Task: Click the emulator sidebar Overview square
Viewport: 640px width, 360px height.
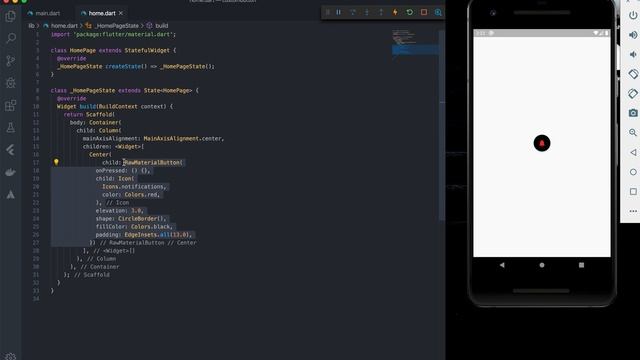Action: tap(633, 191)
